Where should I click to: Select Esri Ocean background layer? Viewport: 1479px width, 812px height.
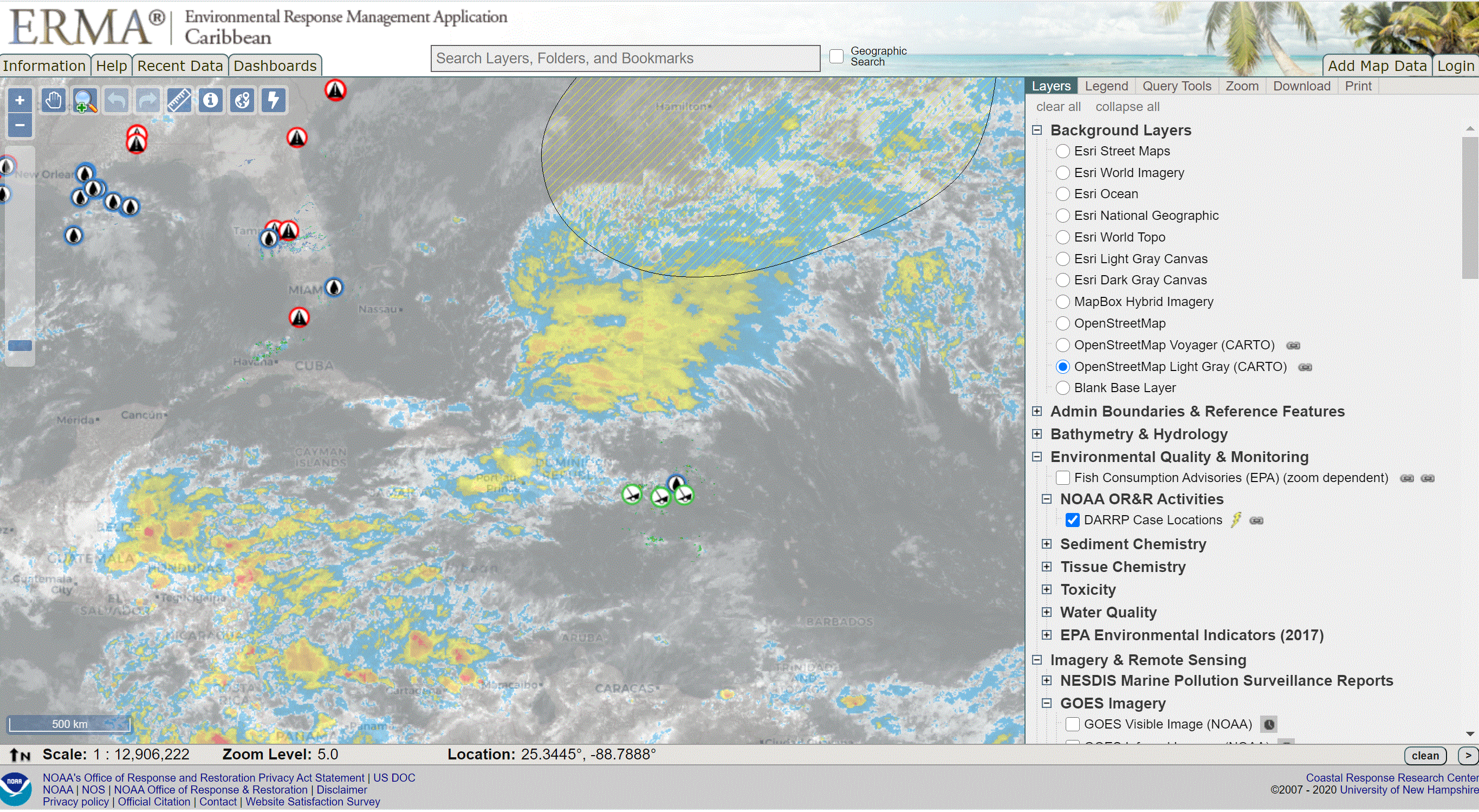pos(1063,194)
